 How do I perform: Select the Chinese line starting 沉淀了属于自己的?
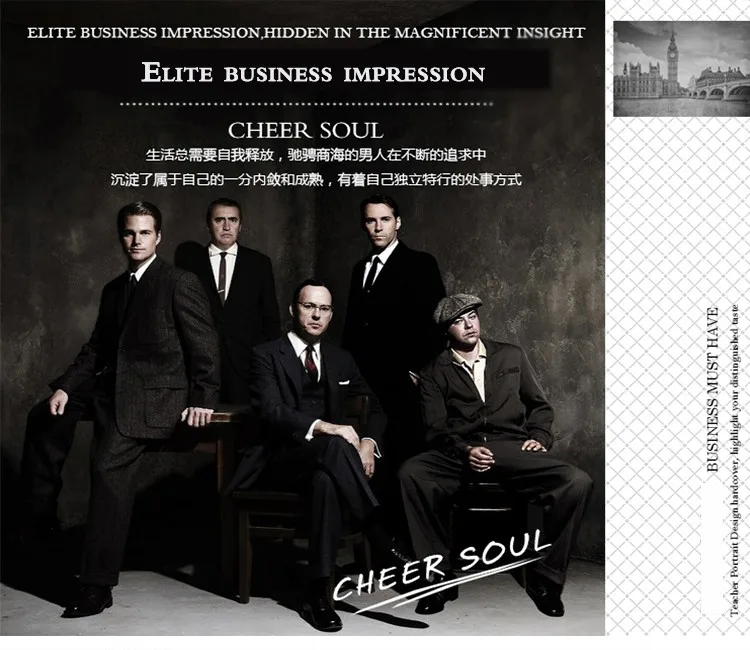[316, 180]
